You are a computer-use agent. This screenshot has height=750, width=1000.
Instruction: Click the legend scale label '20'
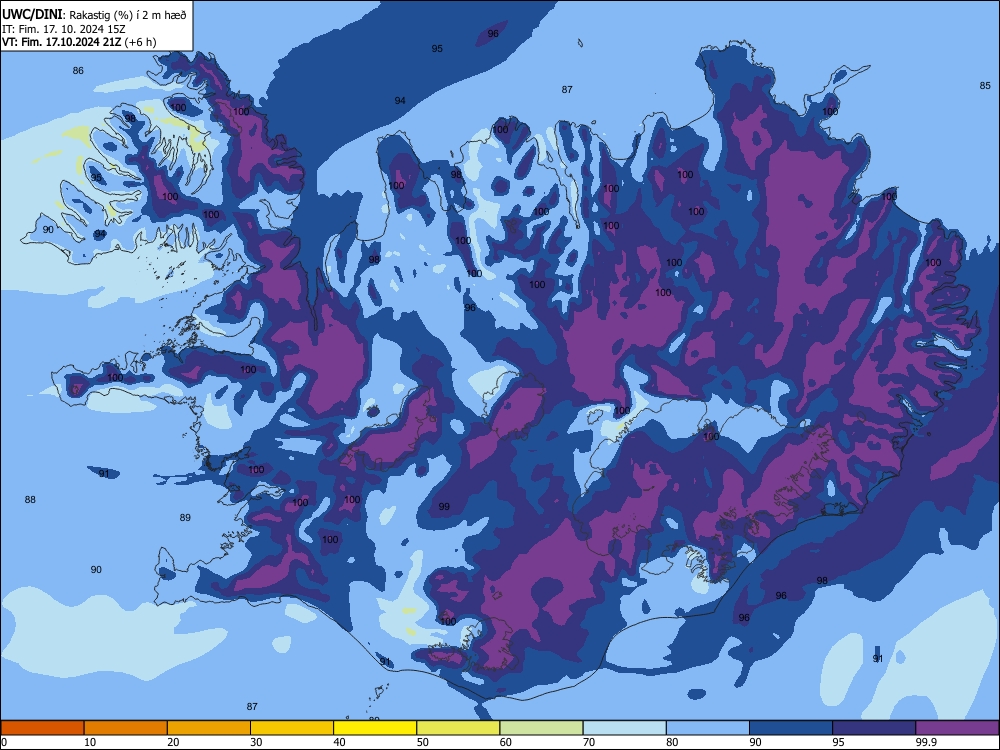(173, 742)
